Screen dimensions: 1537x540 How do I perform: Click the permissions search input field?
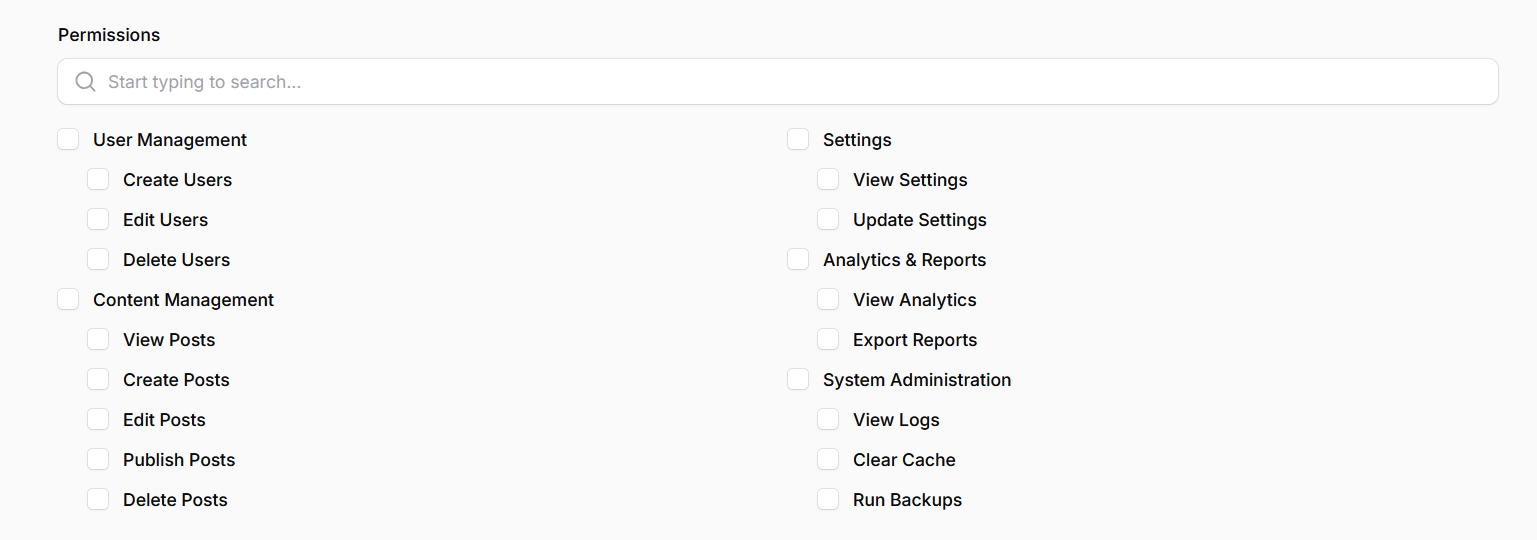pyautogui.click(x=790, y=82)
